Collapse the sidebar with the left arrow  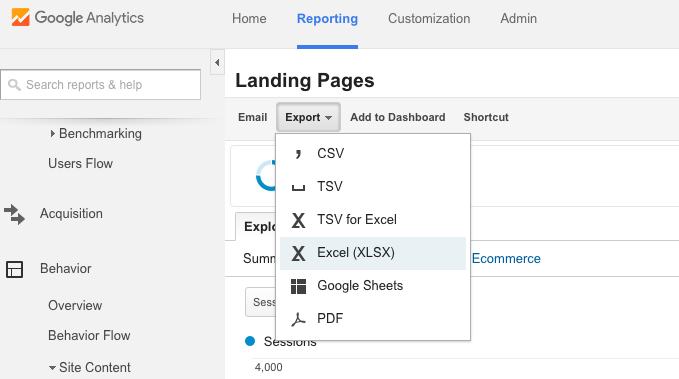[x=217, y=62]
